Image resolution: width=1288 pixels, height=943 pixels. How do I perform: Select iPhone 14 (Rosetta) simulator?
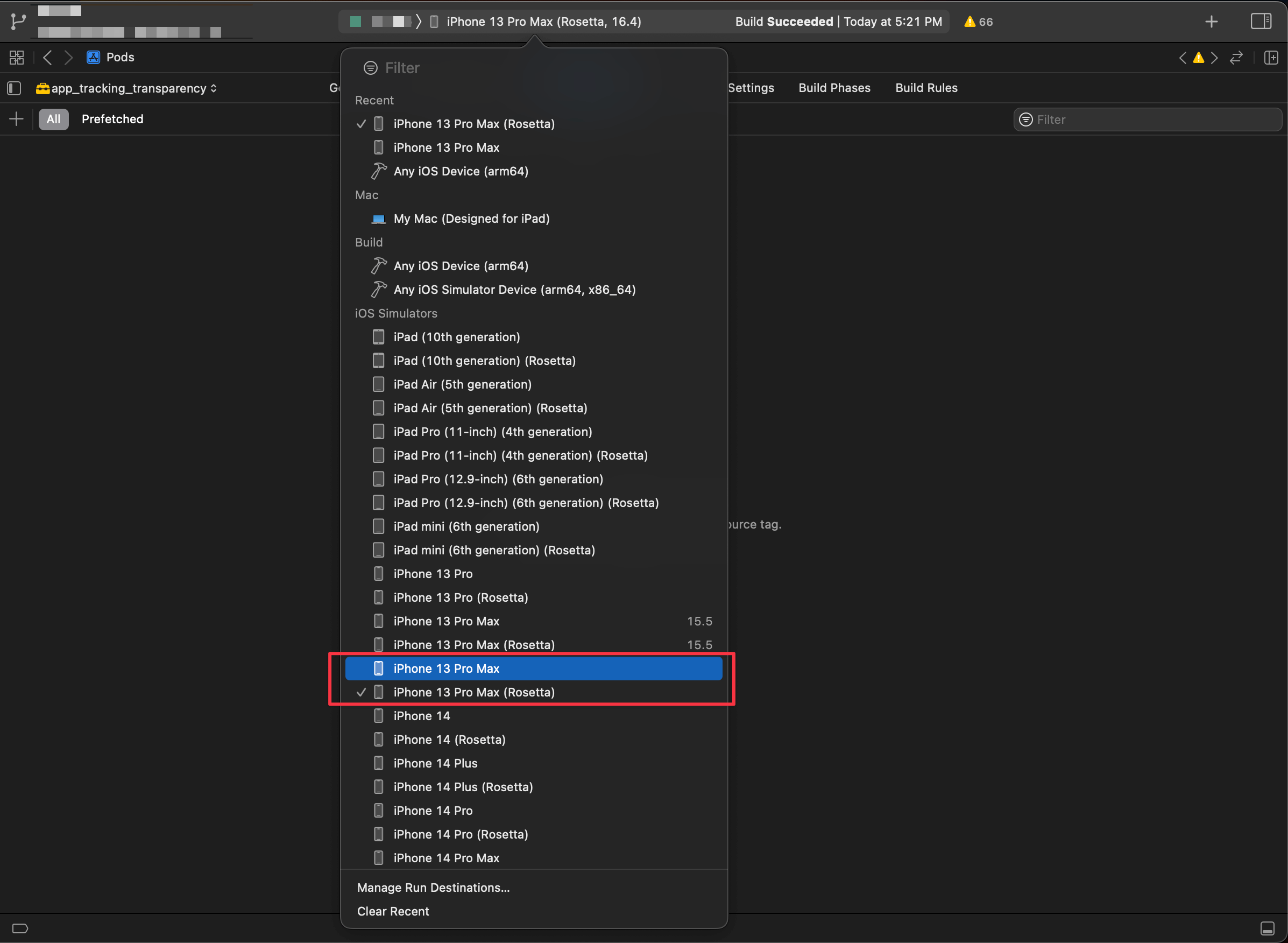tap(533, 740)
